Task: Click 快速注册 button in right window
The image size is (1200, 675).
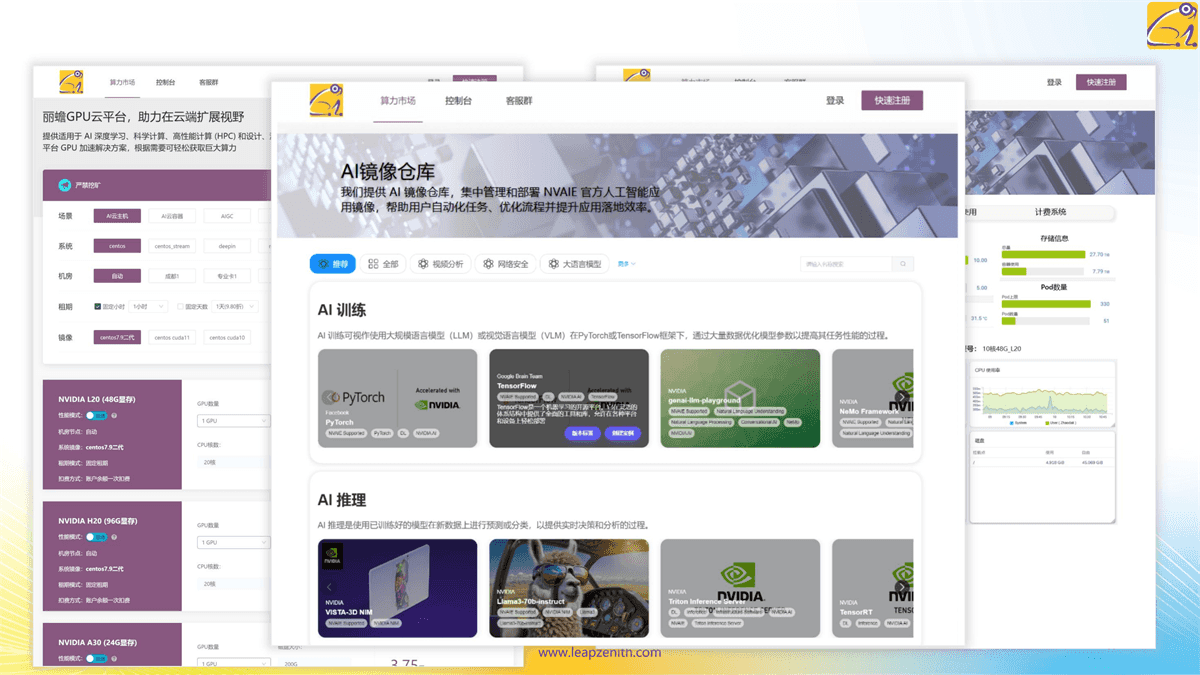Action: [x=1101, y=82]
